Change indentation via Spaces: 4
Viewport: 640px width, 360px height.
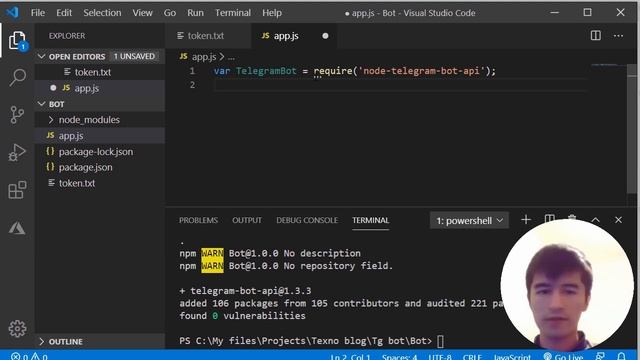click(400, 357)
